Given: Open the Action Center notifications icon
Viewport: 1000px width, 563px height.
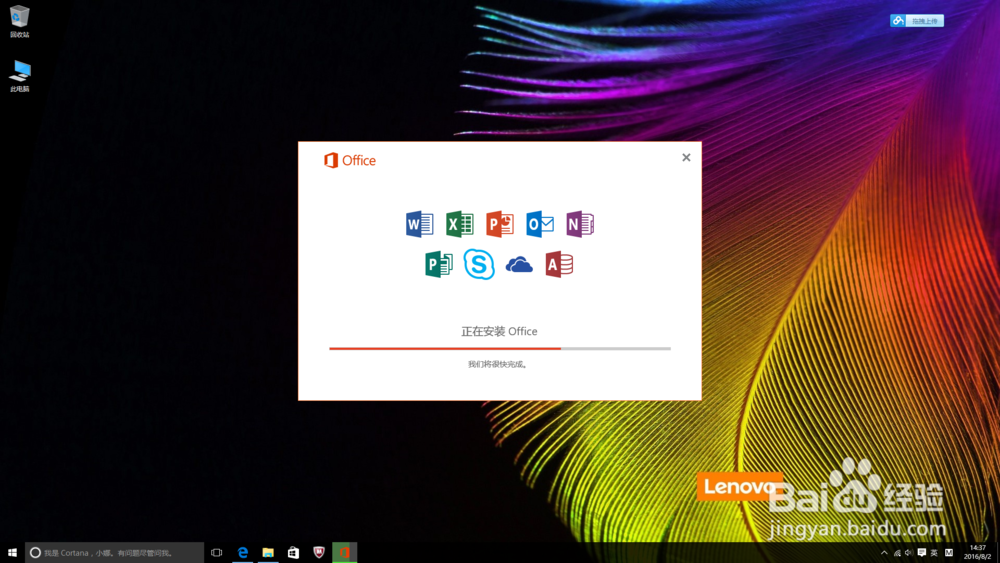Looking at the screenshot, I should point(922,553).
